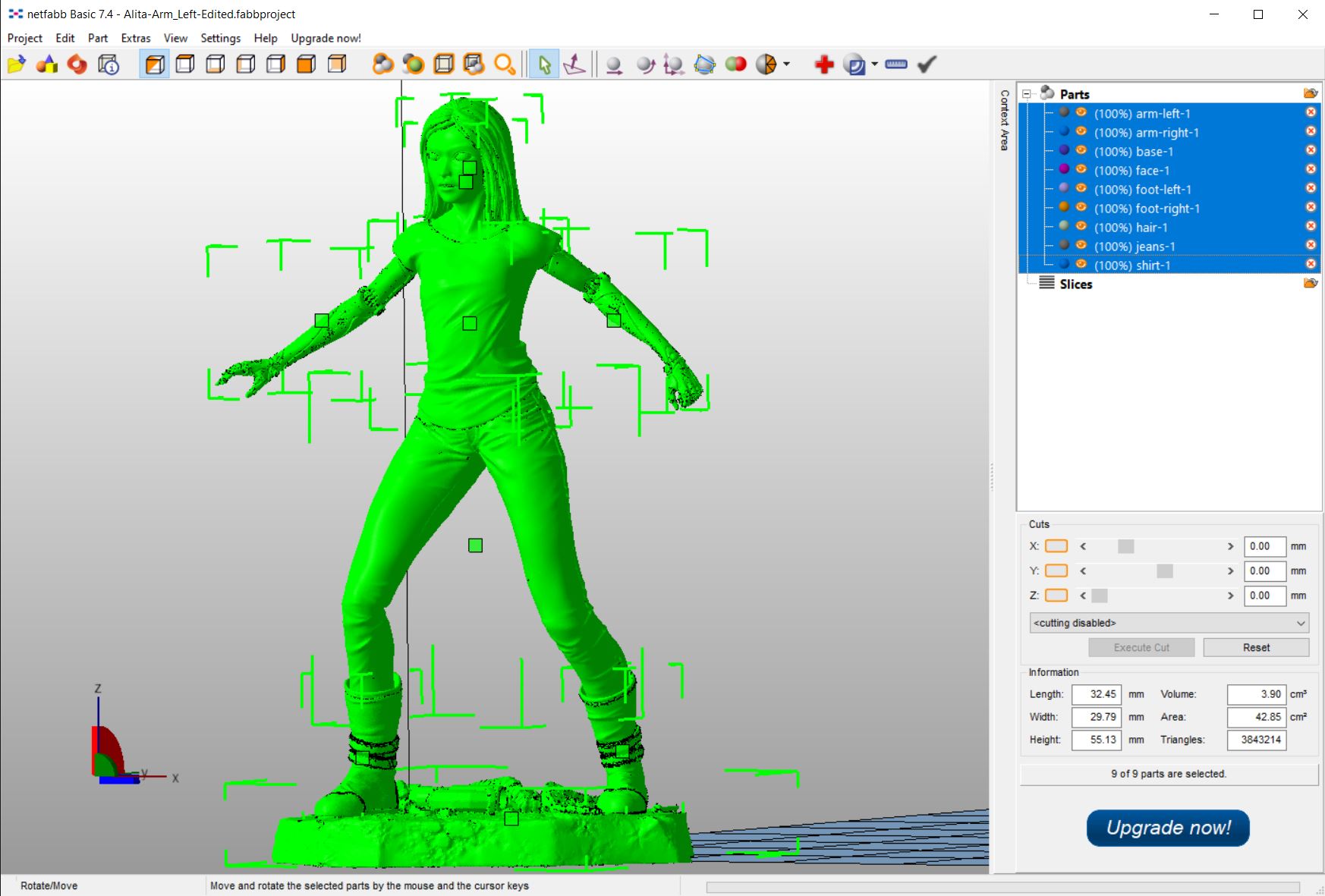
Task: Click the red swirl part library icon
Action: coord(77,64)
